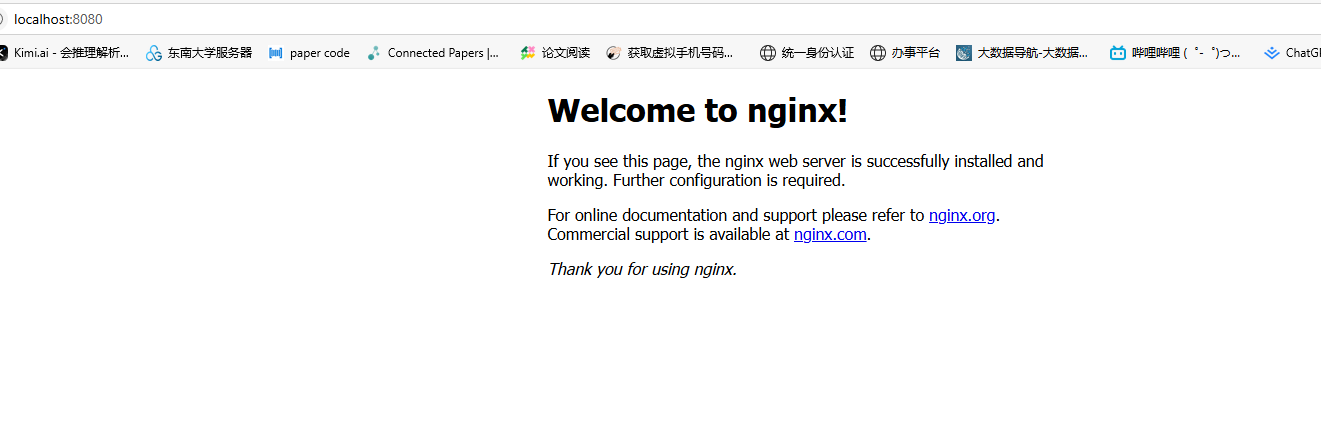Click the paragraph starting If you see this page
The height and width of the screenshot is (436, 1321).
tap(796, 171)
